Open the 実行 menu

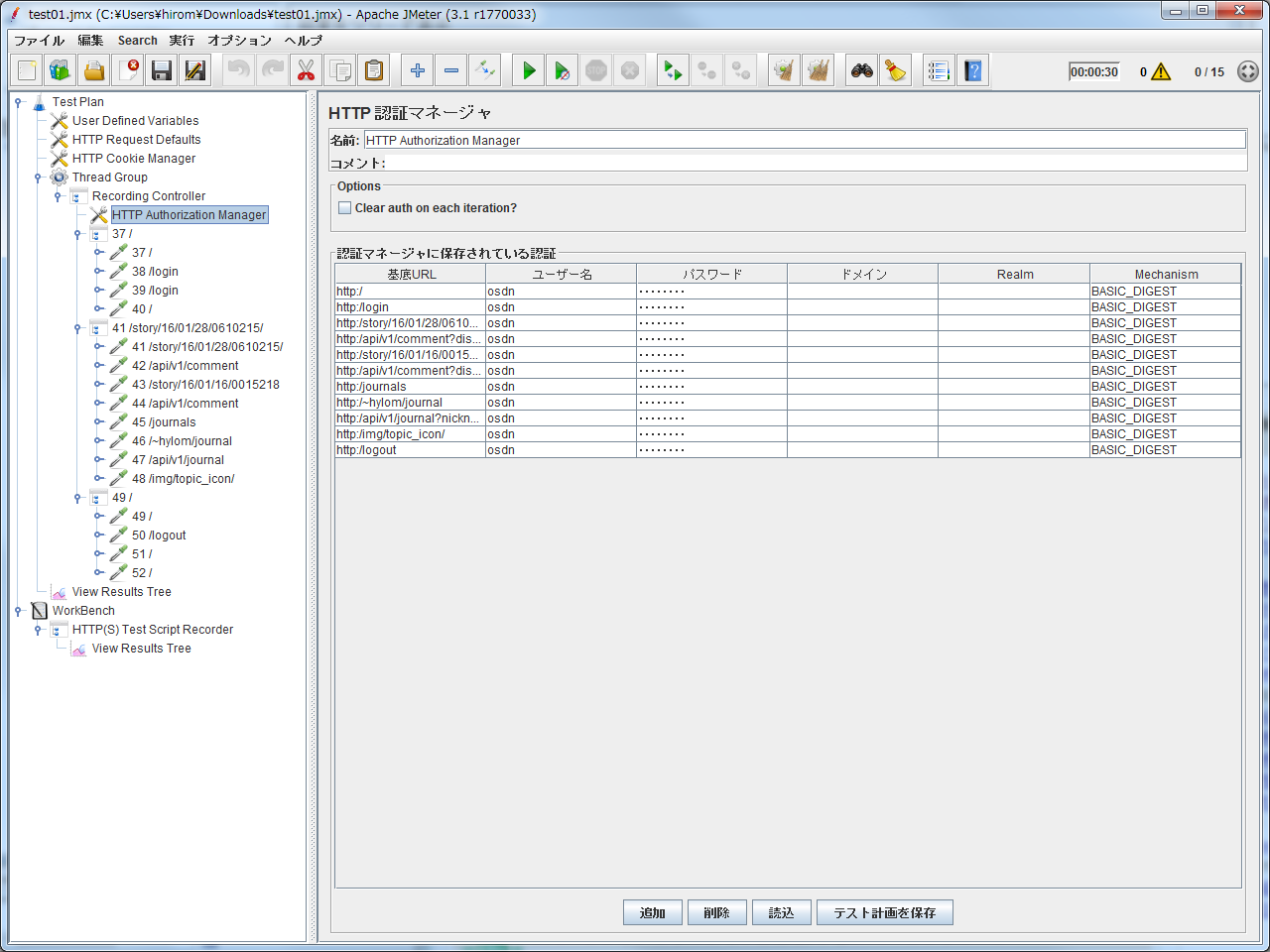182,41
